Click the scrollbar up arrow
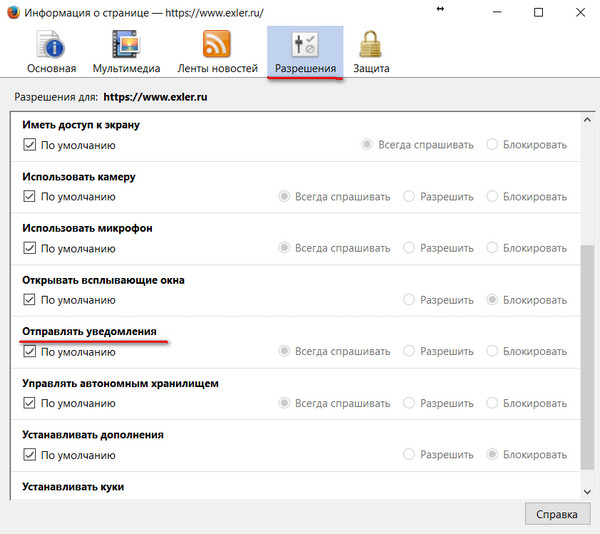Screen dimensions: 600x534 588,120
